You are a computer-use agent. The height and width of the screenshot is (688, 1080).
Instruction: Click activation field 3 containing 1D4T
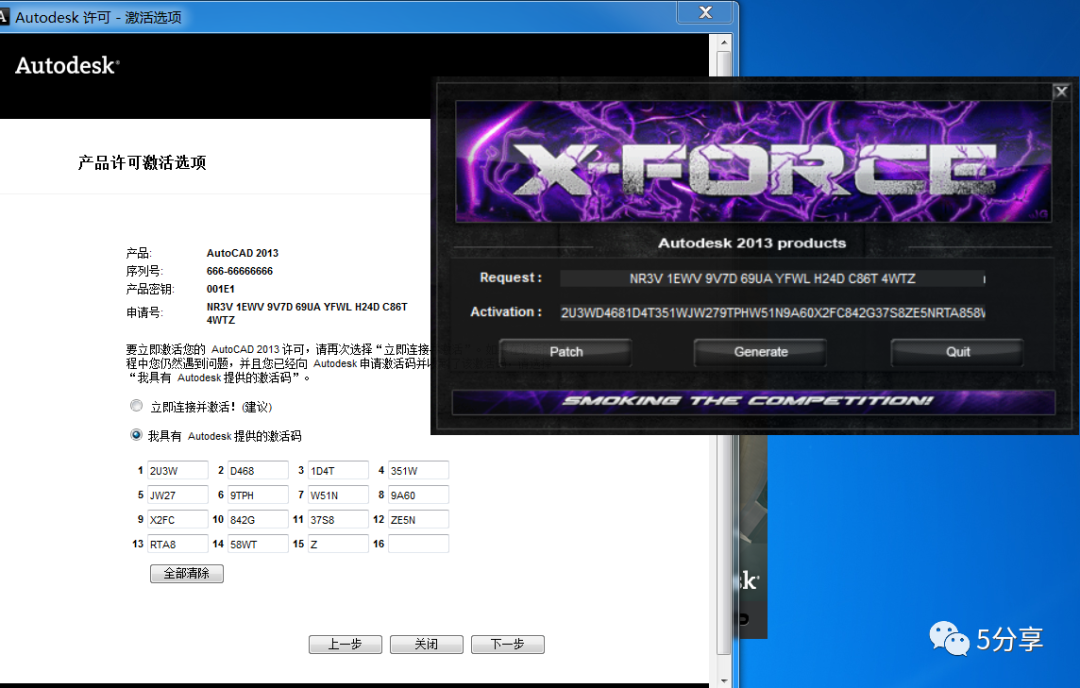(338, 470)
